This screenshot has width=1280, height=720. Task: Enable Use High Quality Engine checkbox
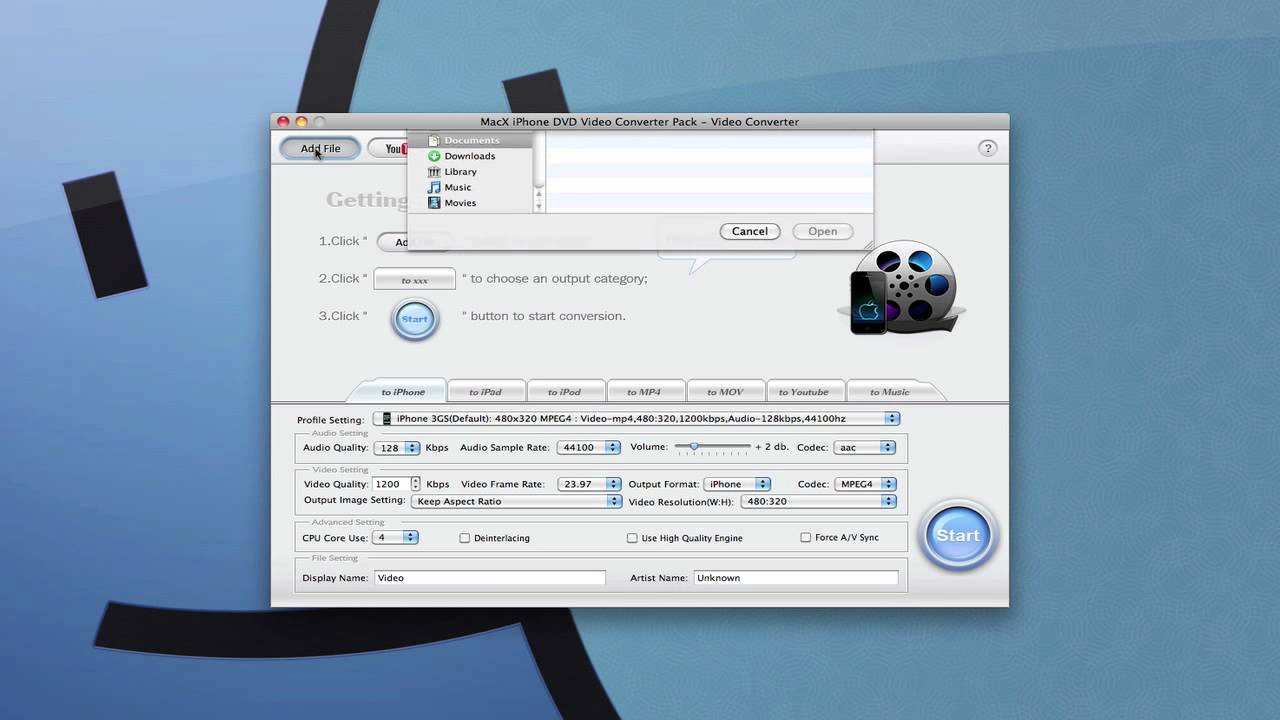[x=632, y=538]
